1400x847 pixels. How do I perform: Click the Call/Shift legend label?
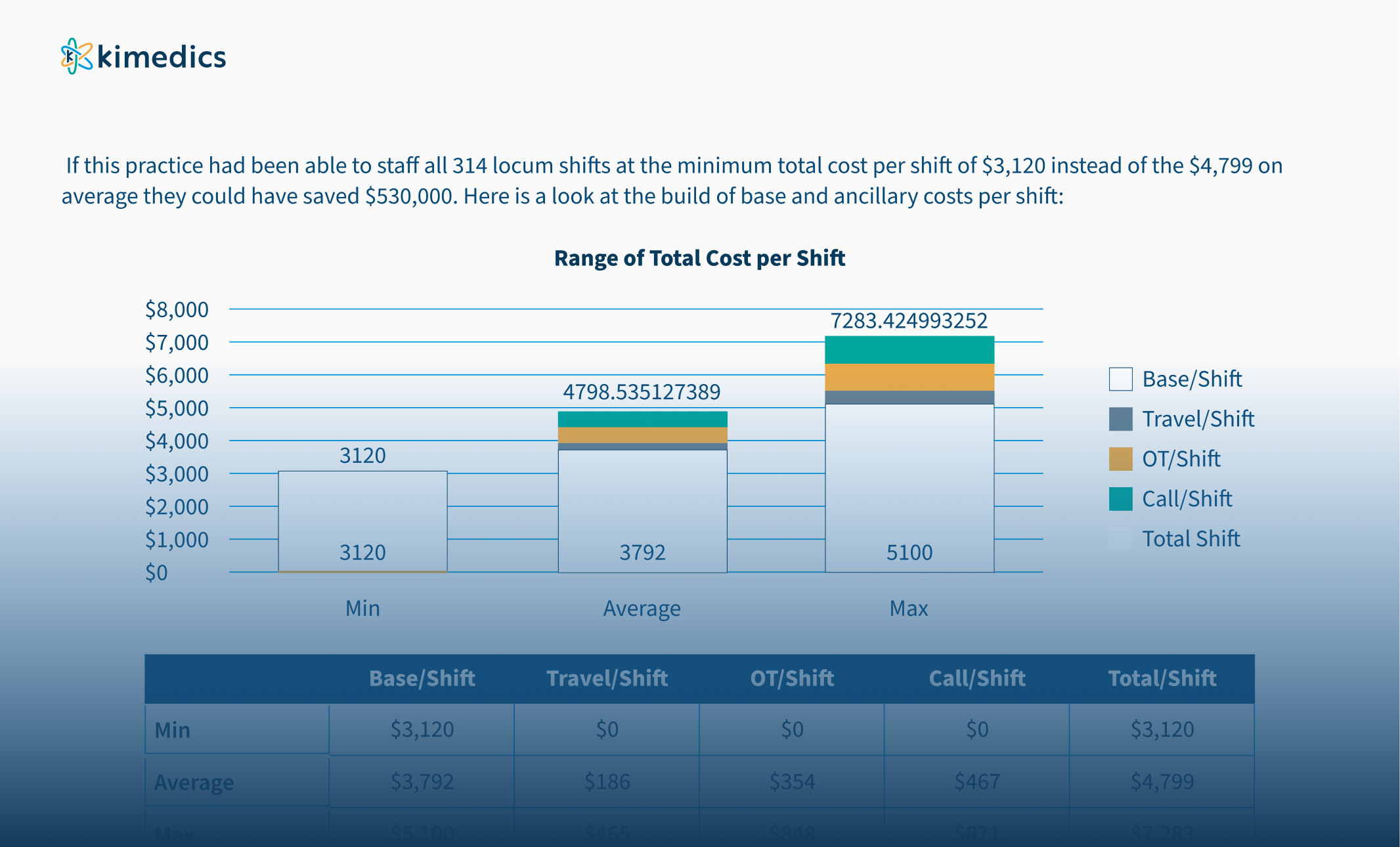pos(1187,499)
